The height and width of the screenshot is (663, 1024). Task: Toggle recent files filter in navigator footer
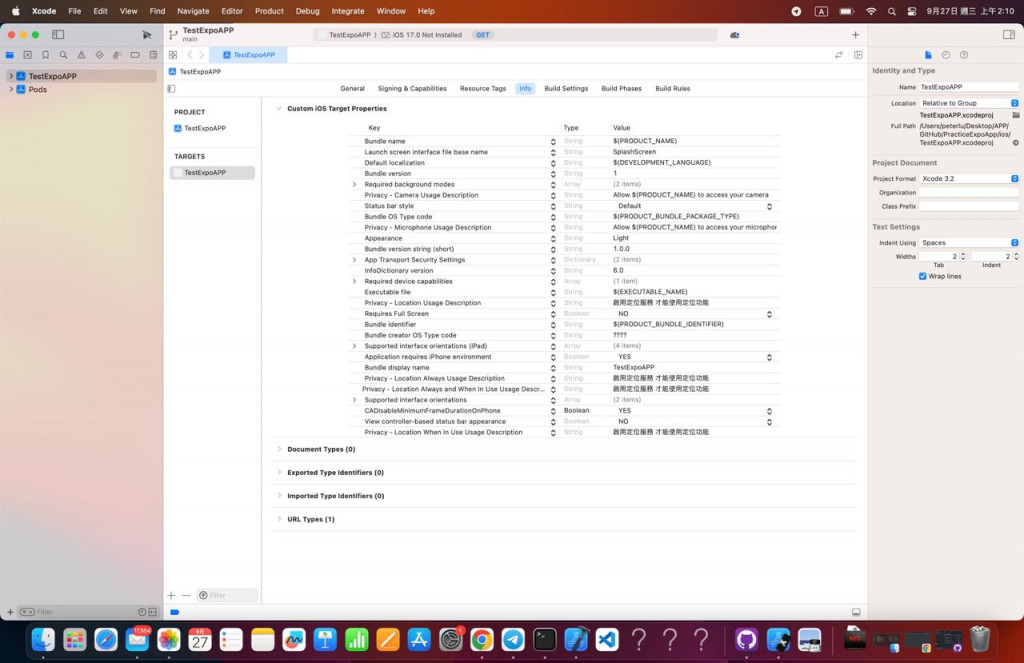tap(142, 612)
